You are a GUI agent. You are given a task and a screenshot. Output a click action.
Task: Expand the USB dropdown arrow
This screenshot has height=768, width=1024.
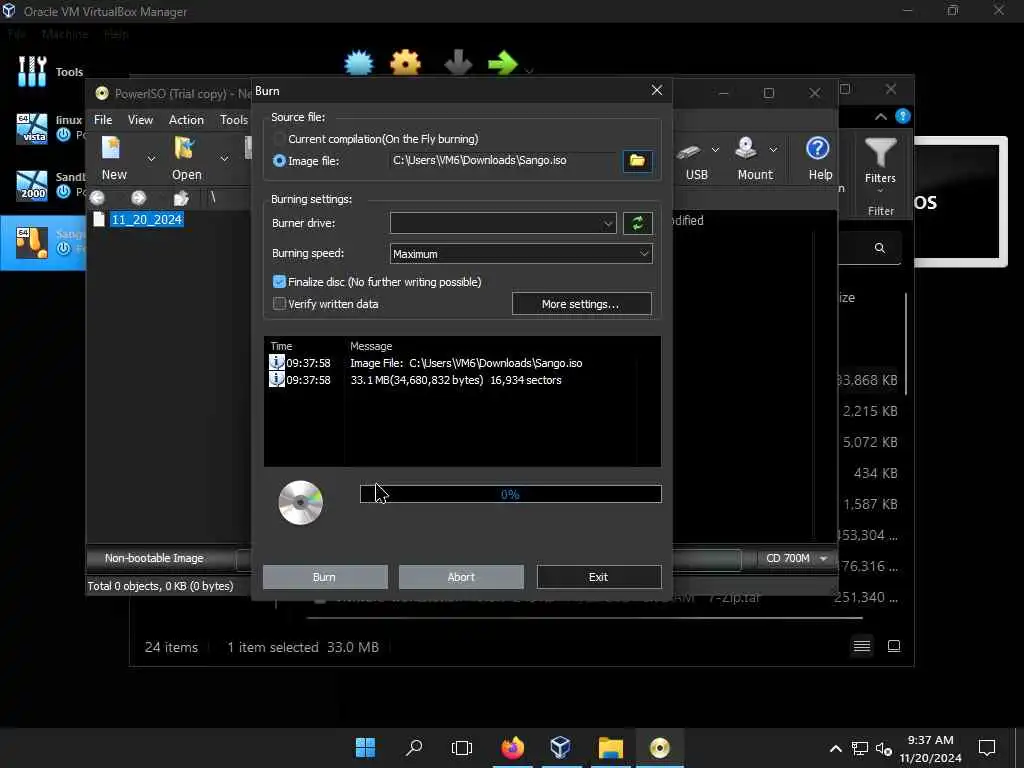click(715, 150)
